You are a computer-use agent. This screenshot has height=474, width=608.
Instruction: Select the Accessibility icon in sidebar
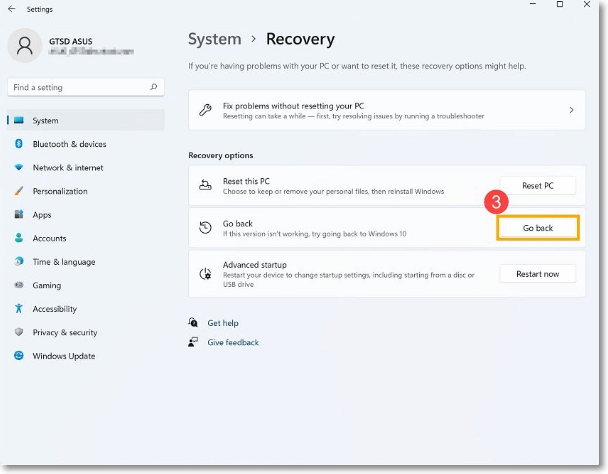18,309
